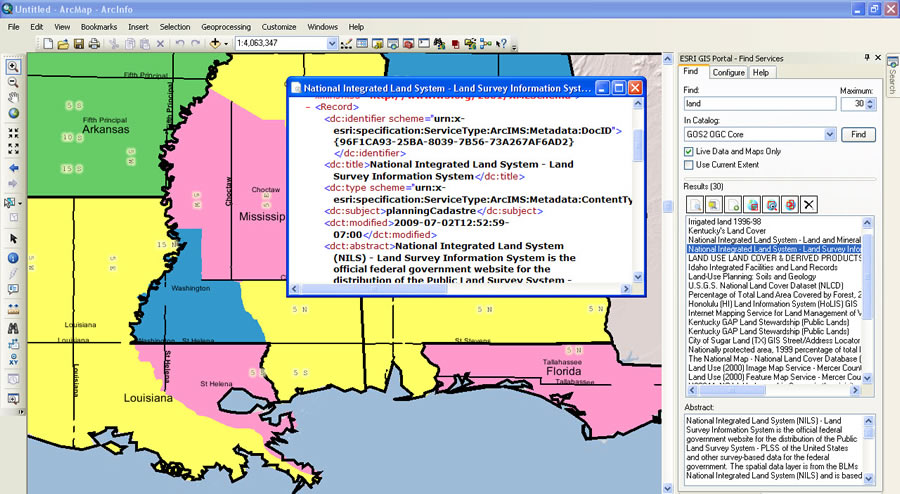
Task: Go back to previous extent
Action: click(x=13, y=168)
